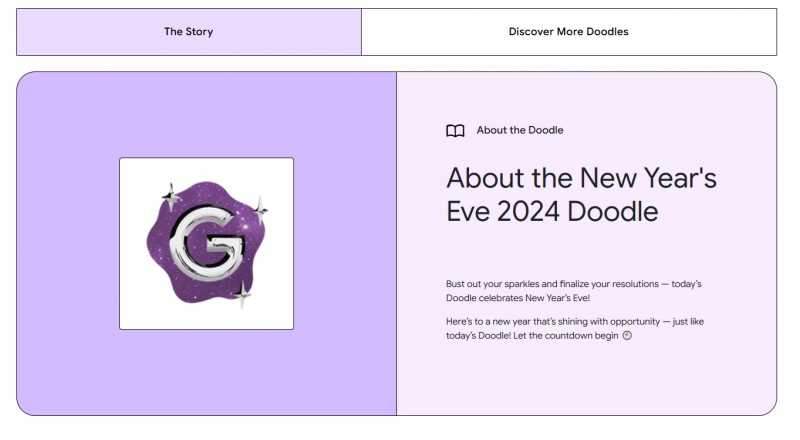Click the New Year's Eve doodle thumbnail

207,243
